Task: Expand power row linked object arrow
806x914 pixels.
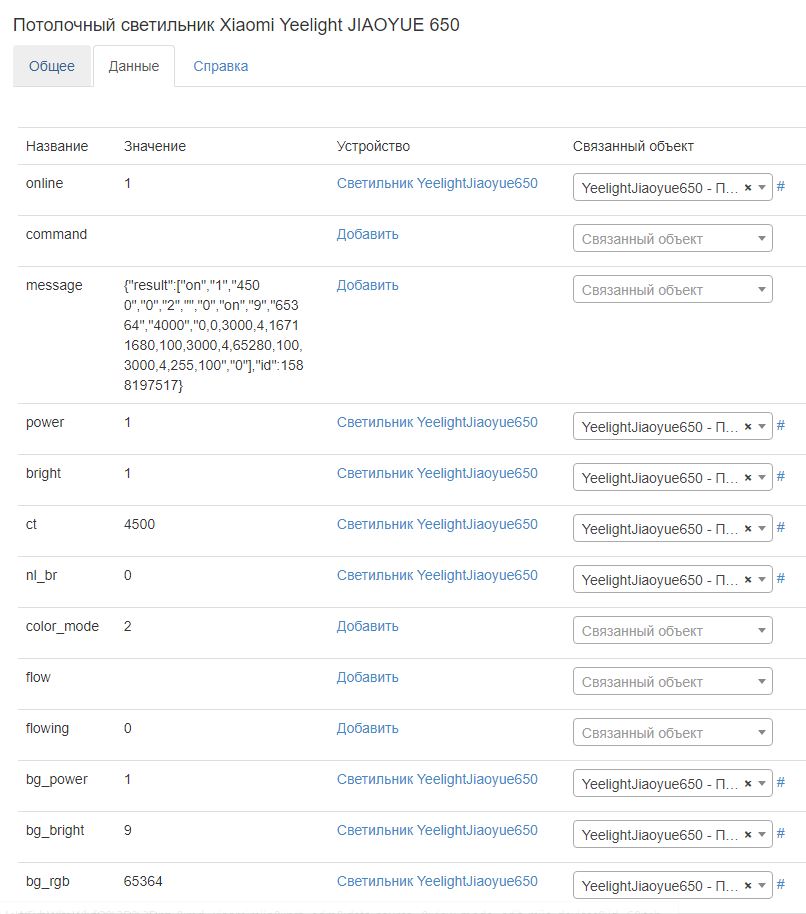Action: tap(762, 427)
